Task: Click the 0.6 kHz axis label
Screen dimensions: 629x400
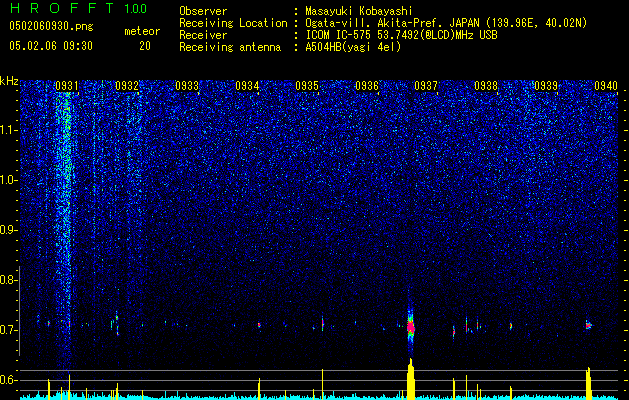Action: point(9,380)
